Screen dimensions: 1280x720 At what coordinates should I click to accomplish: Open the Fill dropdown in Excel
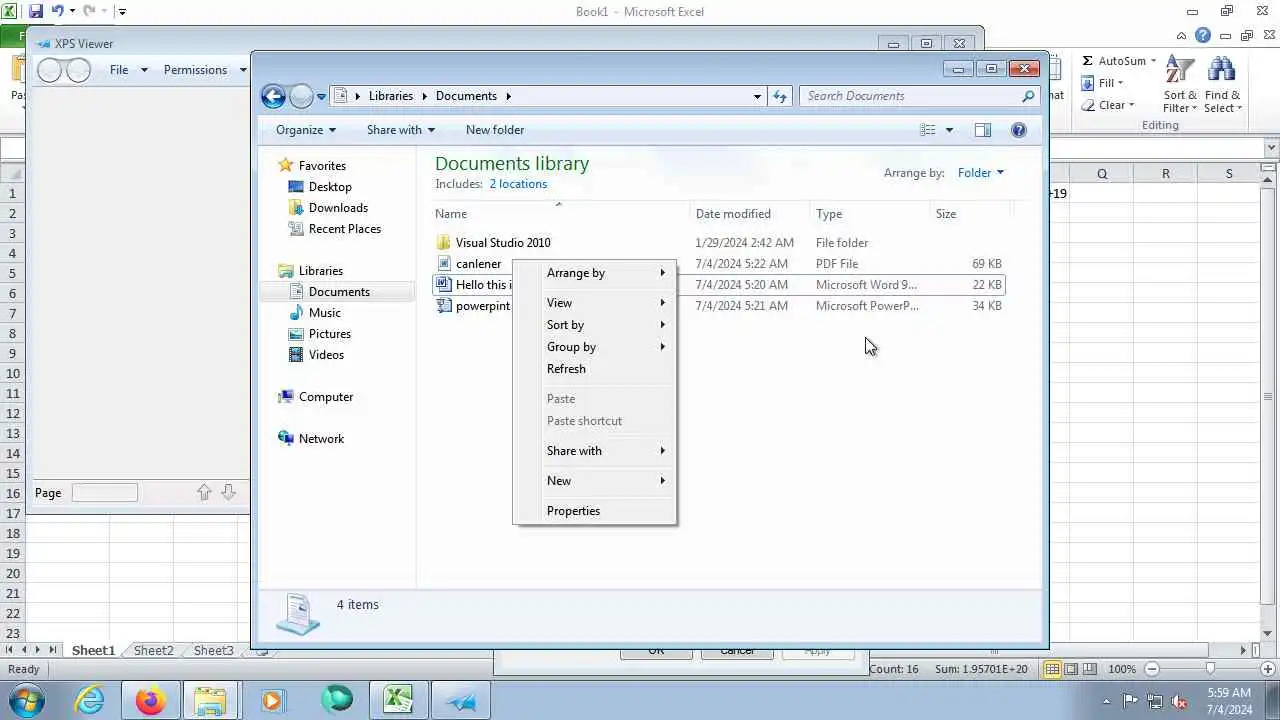pos(1104,83)
